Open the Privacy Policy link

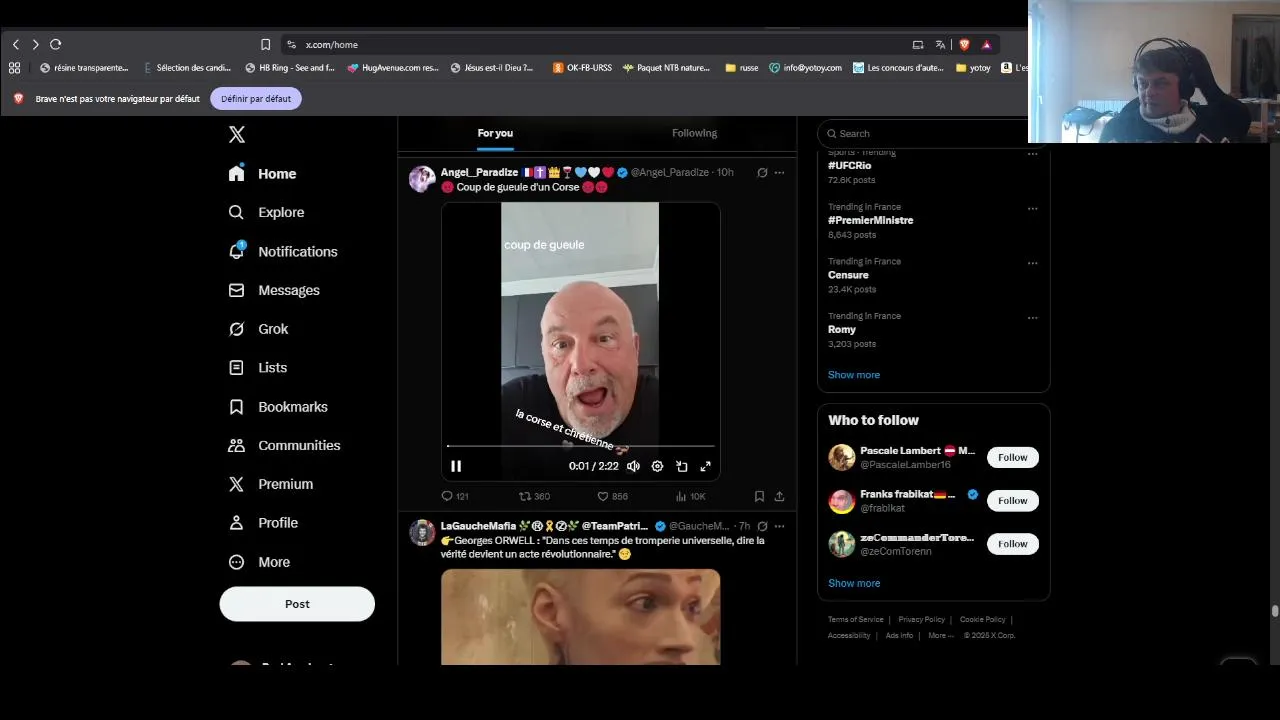point(921,620)
